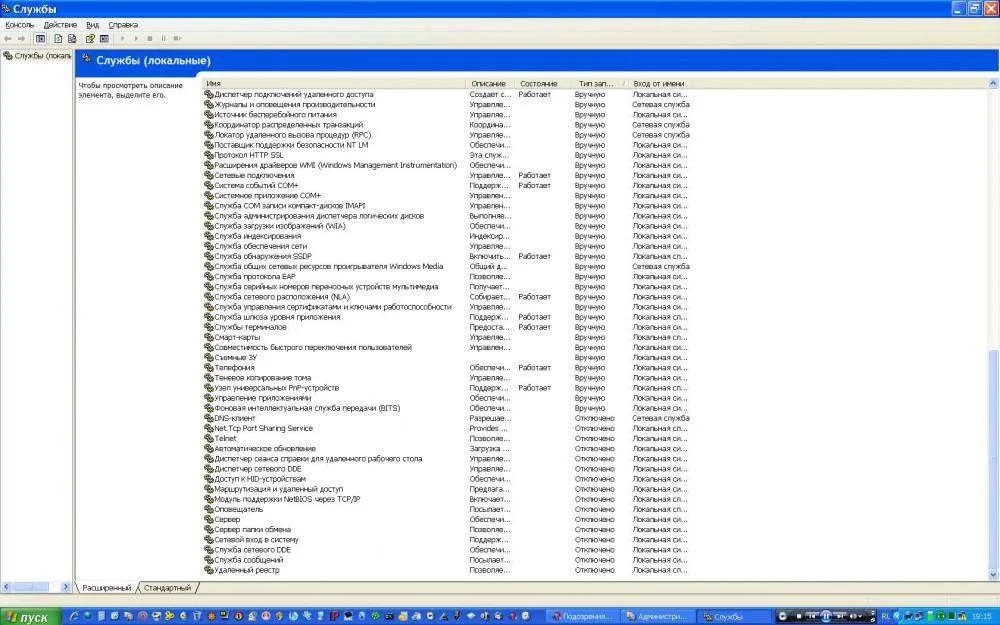Open the пуск Start button
The image size is (1000, 625).
tap(29, 617)
